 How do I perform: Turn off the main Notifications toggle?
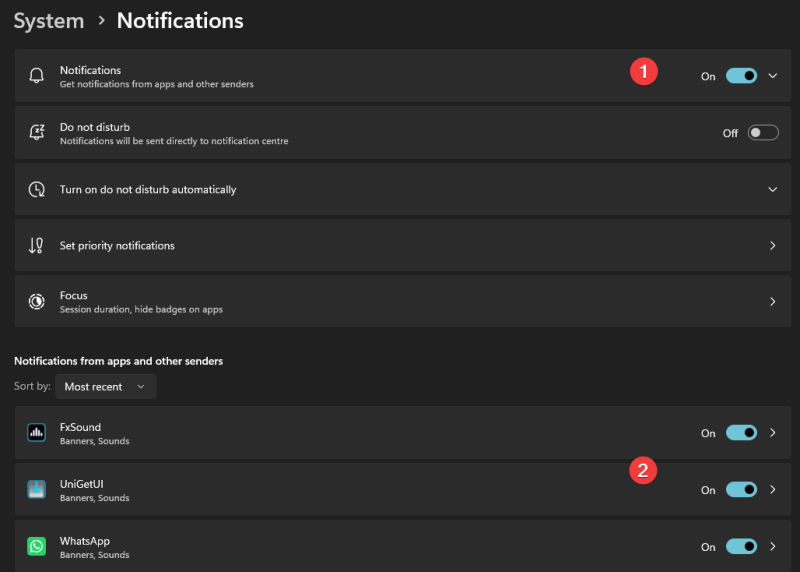[x=741, y=76]
